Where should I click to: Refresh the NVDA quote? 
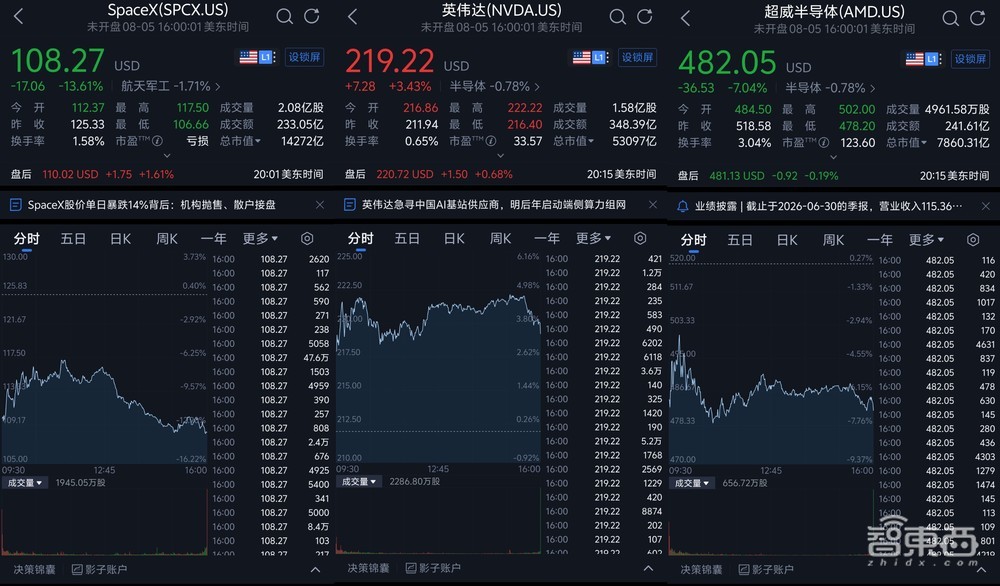point(645,16)
